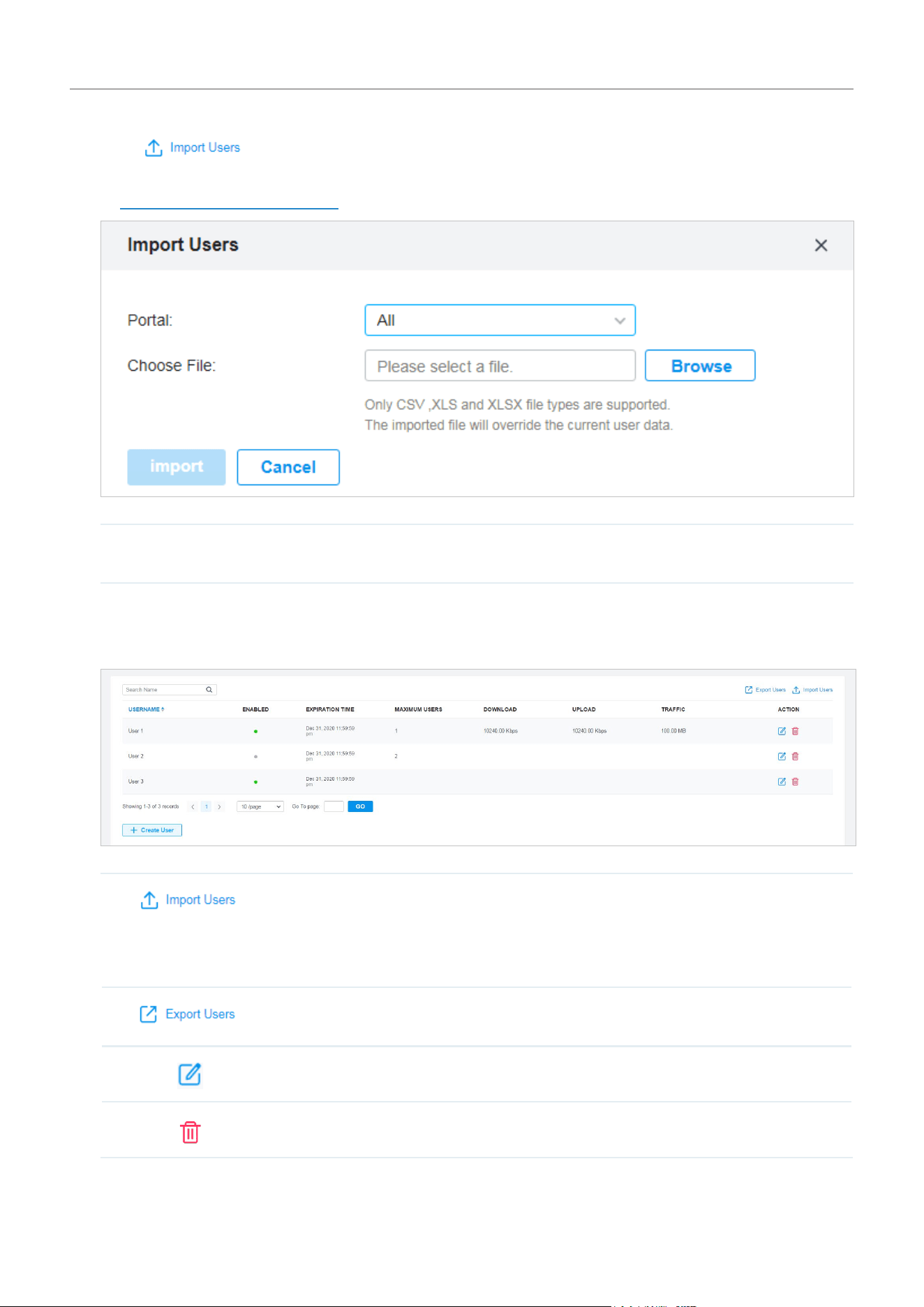Click the Create User button
The width and height of the screenshot is (924, 1307).
[x=152, y=830]
